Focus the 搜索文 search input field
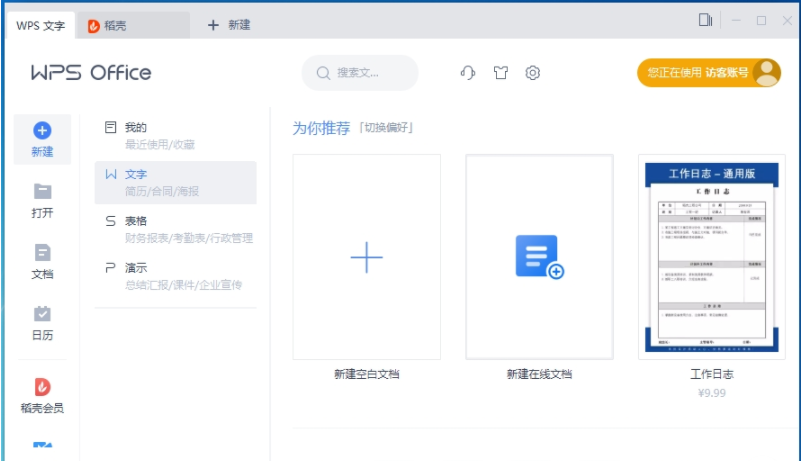802x461 pixels. tap(360, 73)
